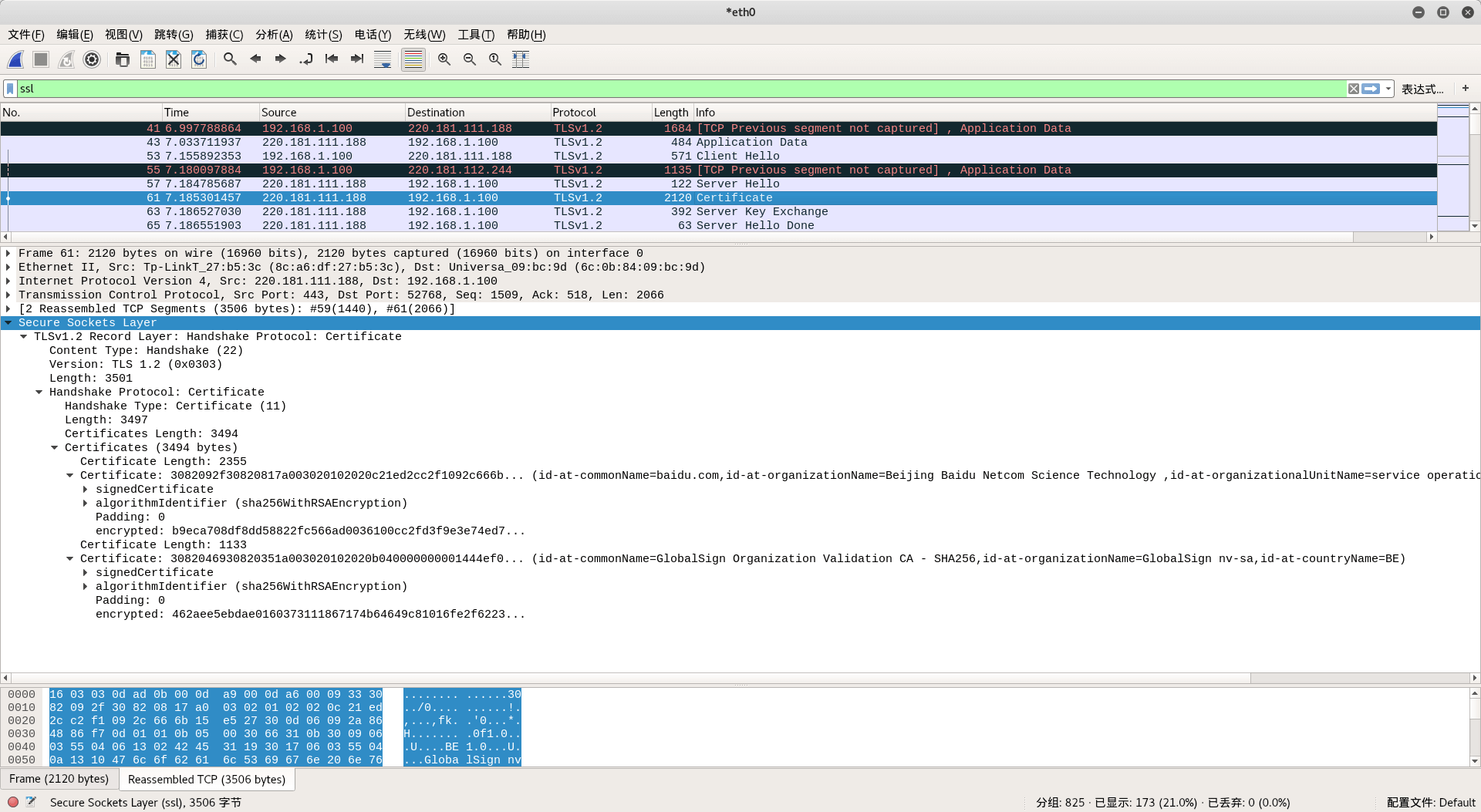Expand the Ethernet II tree node
Viewport: 1481px width, 812px height.
[8, 268]
